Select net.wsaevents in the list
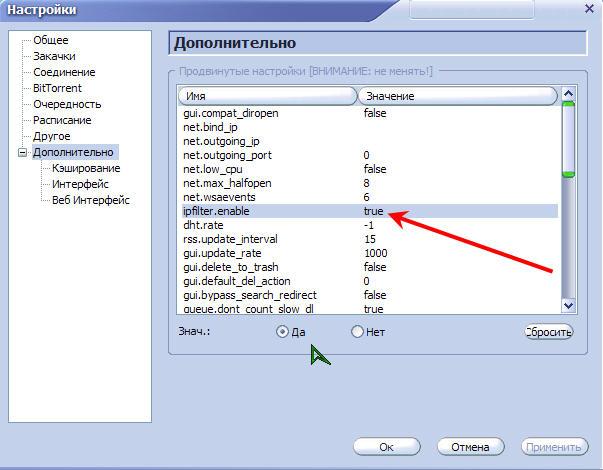The height and width of the screenshot is (470, 603). click(370, 197)
